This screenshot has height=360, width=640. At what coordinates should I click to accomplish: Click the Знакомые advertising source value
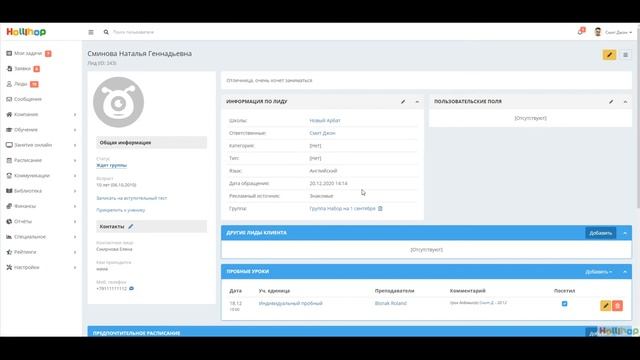click(321, 196)
